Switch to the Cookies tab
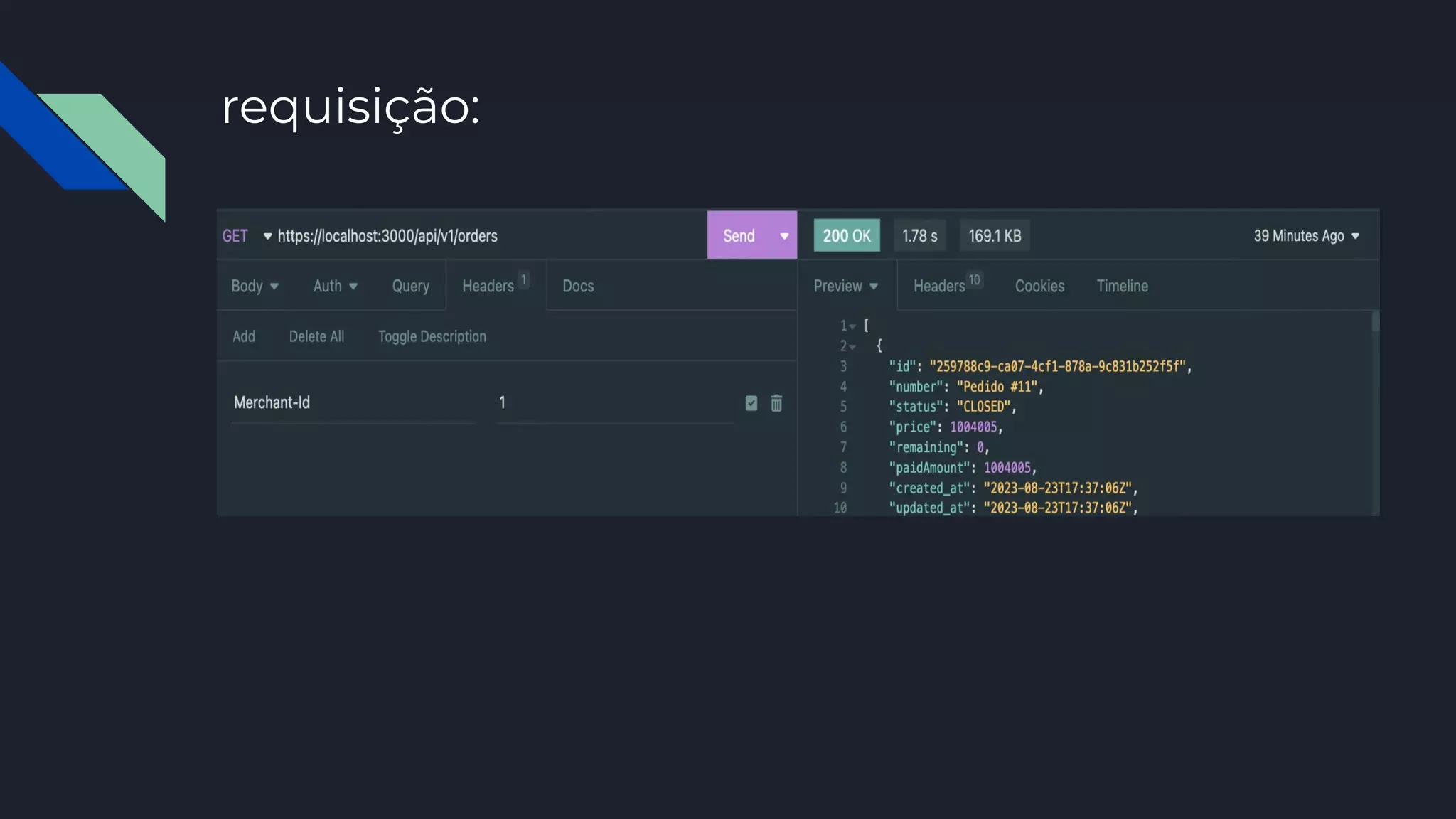Screen dimensions: 1456x819 click(x=1039, y=286)
